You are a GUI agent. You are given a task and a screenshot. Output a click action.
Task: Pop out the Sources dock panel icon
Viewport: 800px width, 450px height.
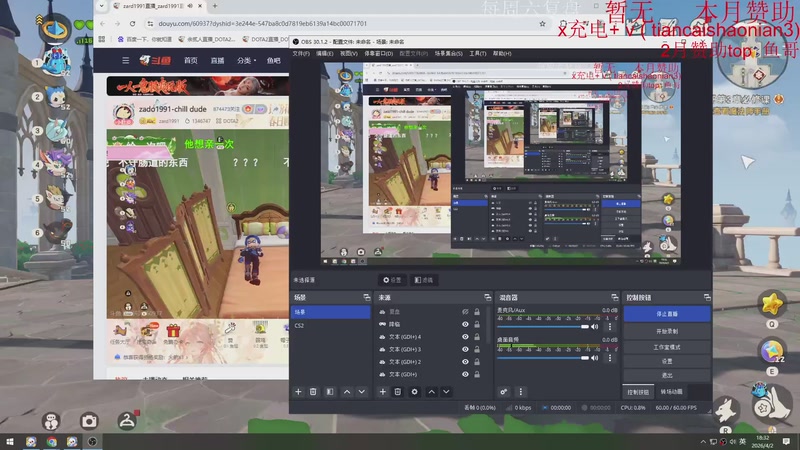click(x=487, y=297)
